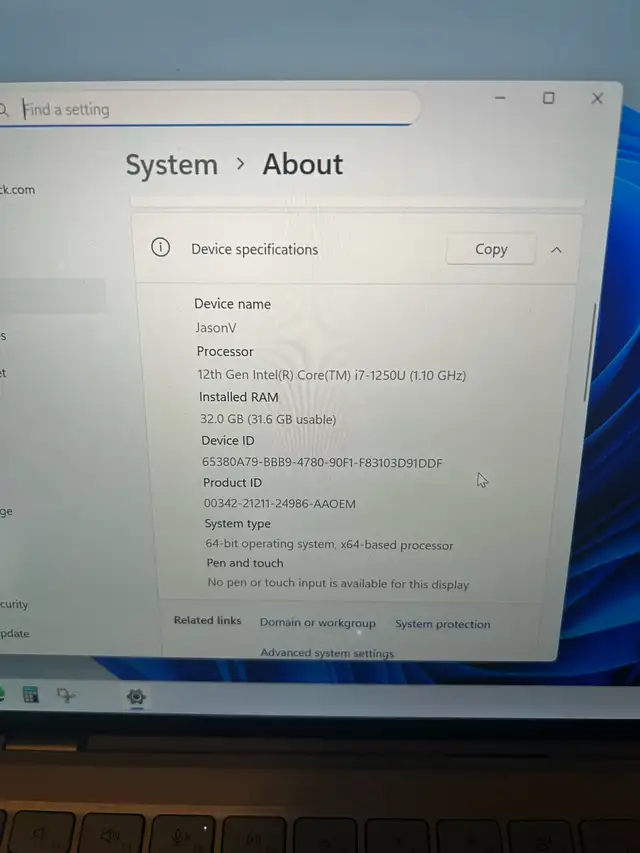Click the Device ID value text
This screenshot has height=853, width=640.
click(322, 463)
